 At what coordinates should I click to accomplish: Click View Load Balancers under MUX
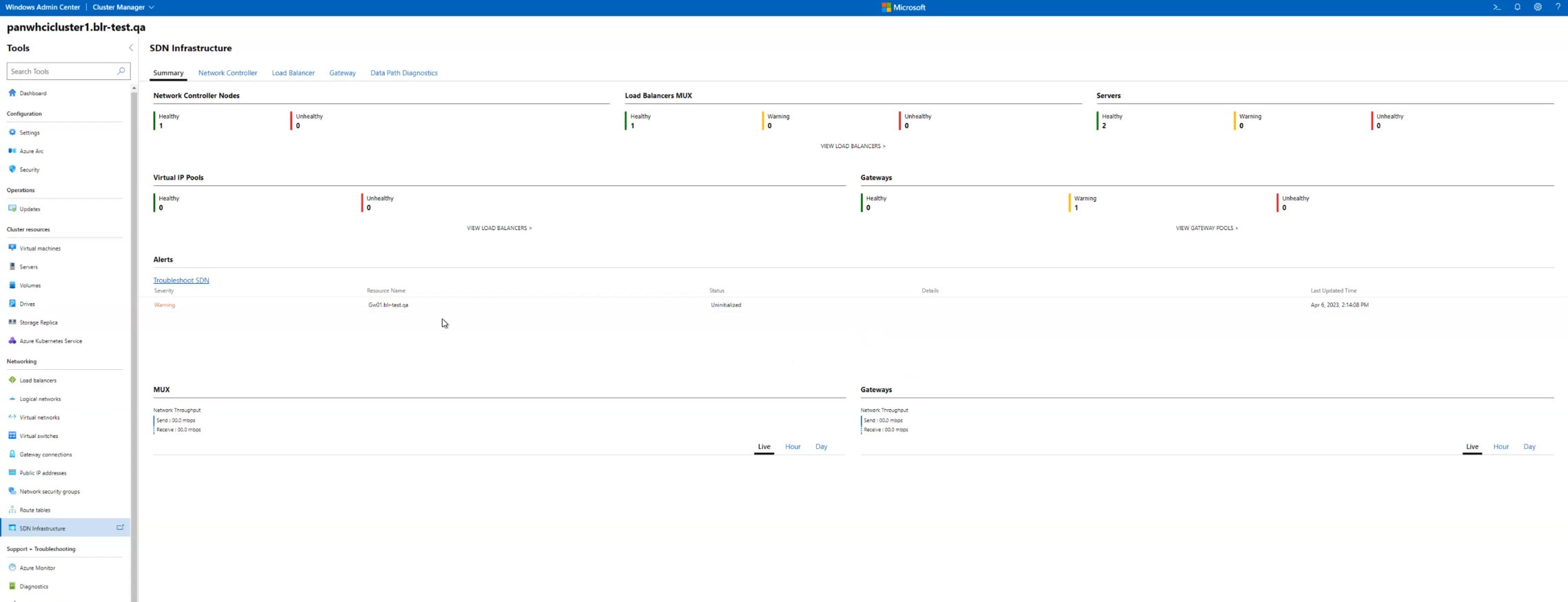point(853,146)
